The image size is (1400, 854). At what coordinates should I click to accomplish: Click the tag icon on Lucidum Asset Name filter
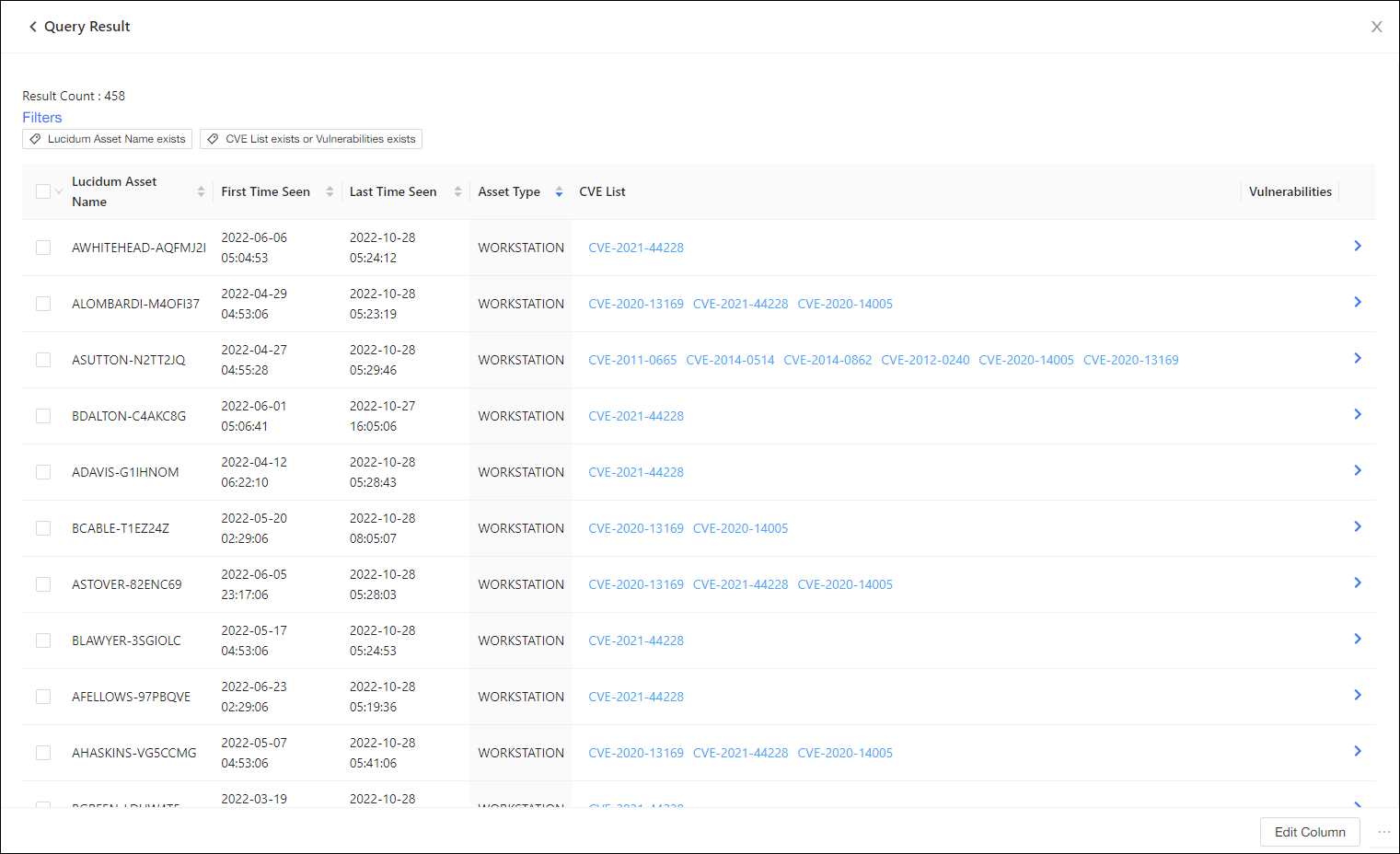coord(35,139)
